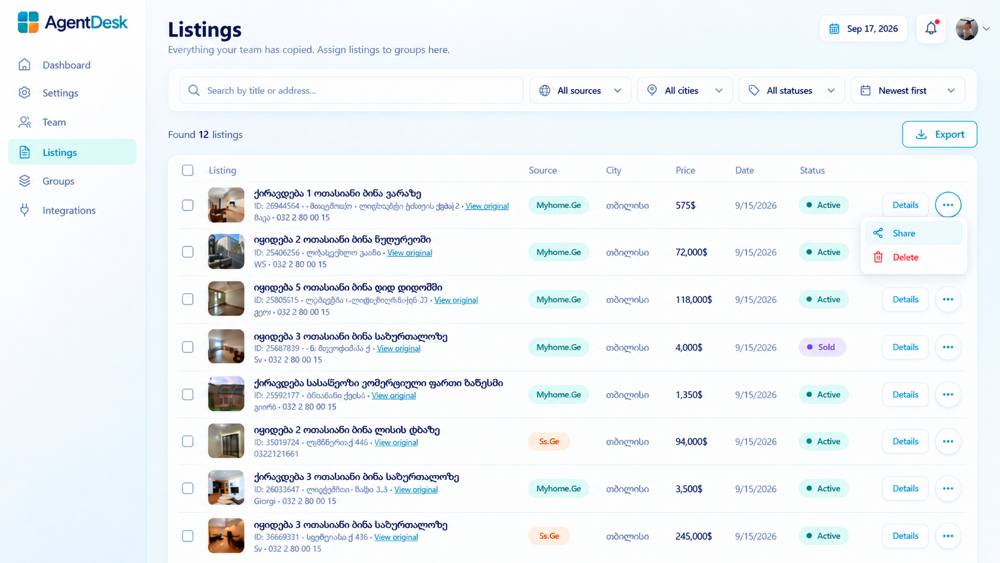Click the download icon in Export button
The image size is (1000, 563).
coord(921,135)
